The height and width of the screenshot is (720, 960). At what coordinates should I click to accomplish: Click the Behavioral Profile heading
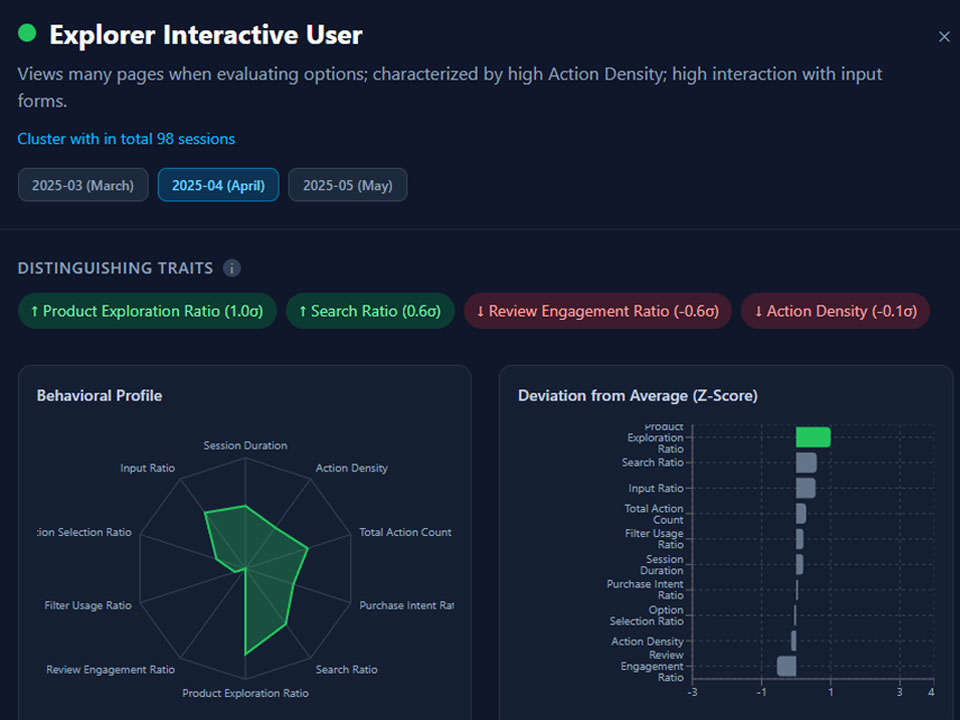[x=99, y=396]
